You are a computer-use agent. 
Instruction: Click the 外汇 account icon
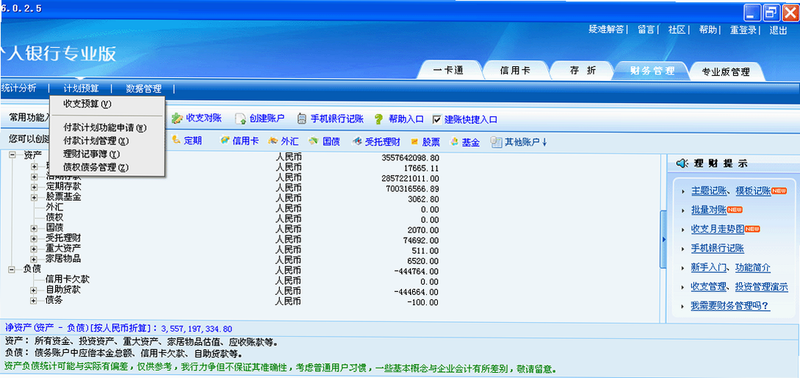[273, 141]
